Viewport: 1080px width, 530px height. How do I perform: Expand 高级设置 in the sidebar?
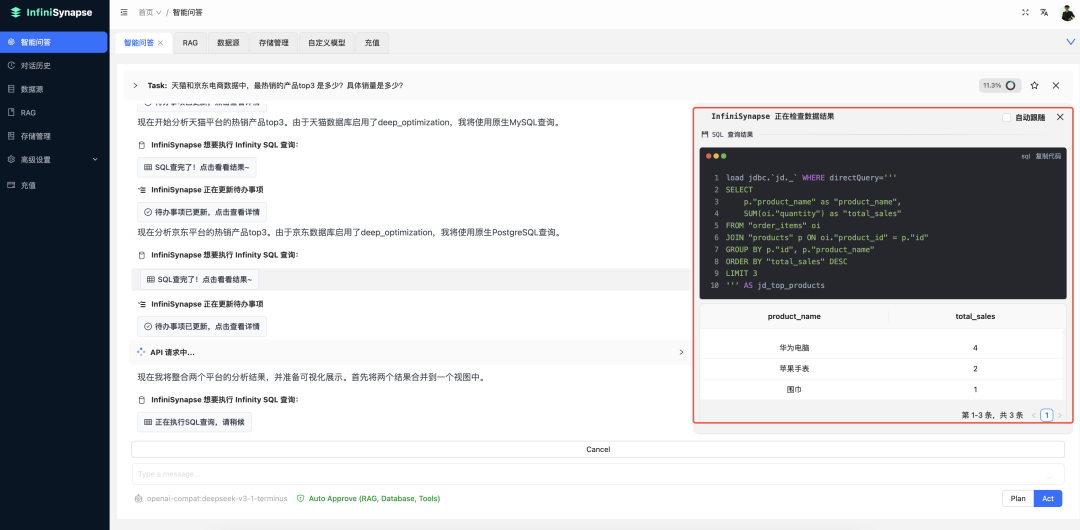[x=54, y=160]
